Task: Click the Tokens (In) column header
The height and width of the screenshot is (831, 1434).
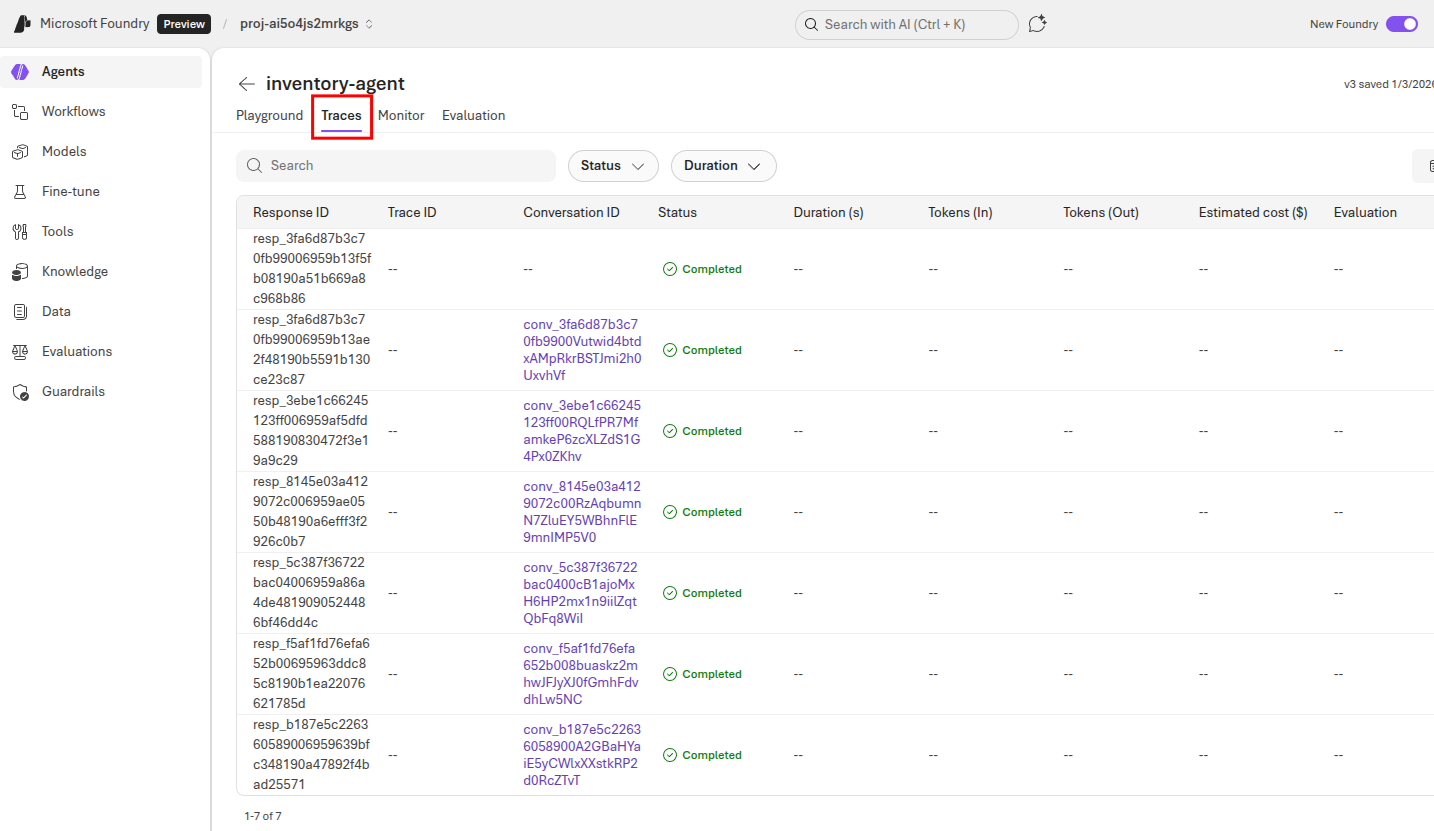Action: pyautogui.click(x=960, y=213)
